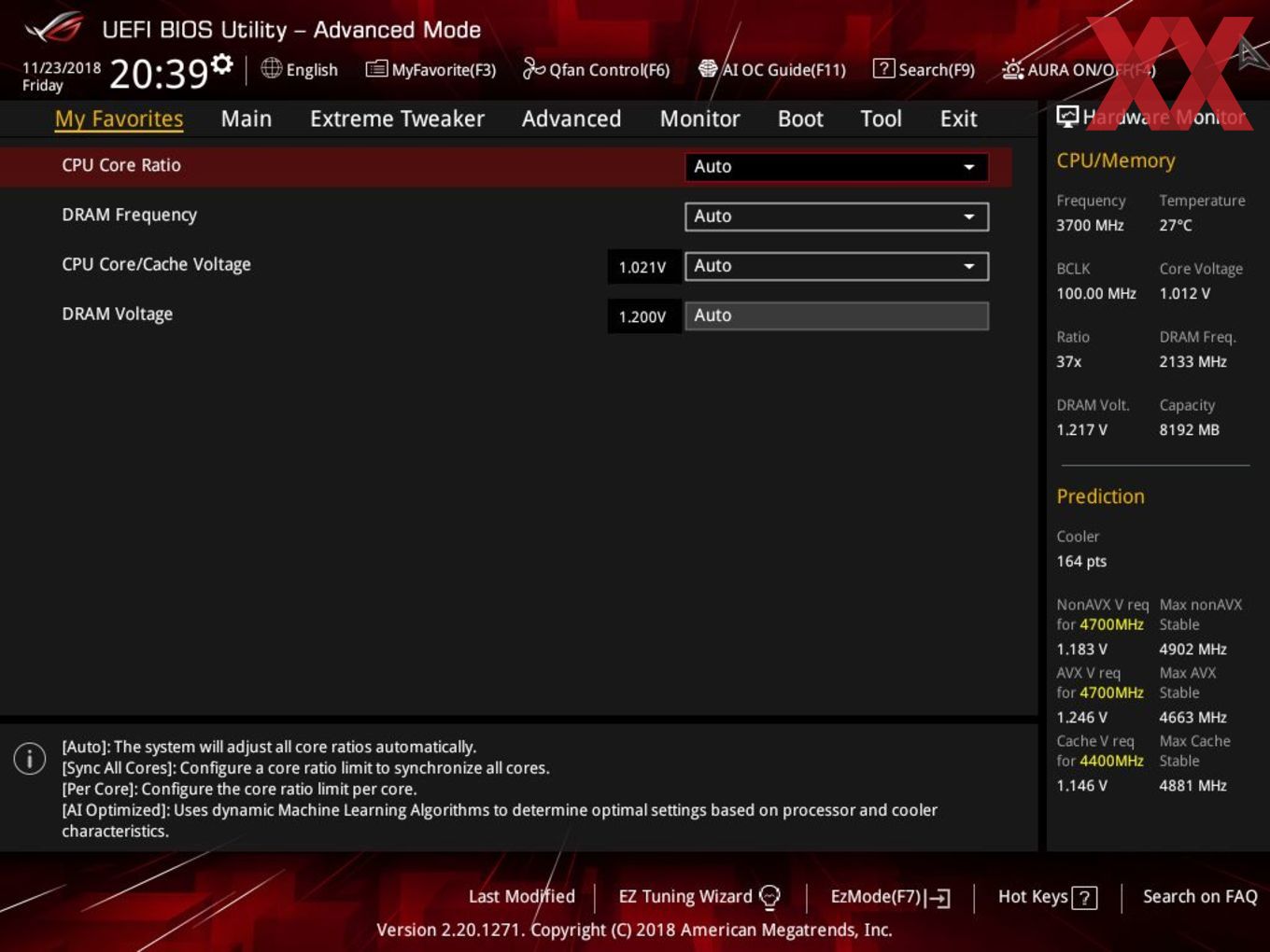Click the Qfan Control(F6) label
This screenshot has height=952, width=1270.
610,70
